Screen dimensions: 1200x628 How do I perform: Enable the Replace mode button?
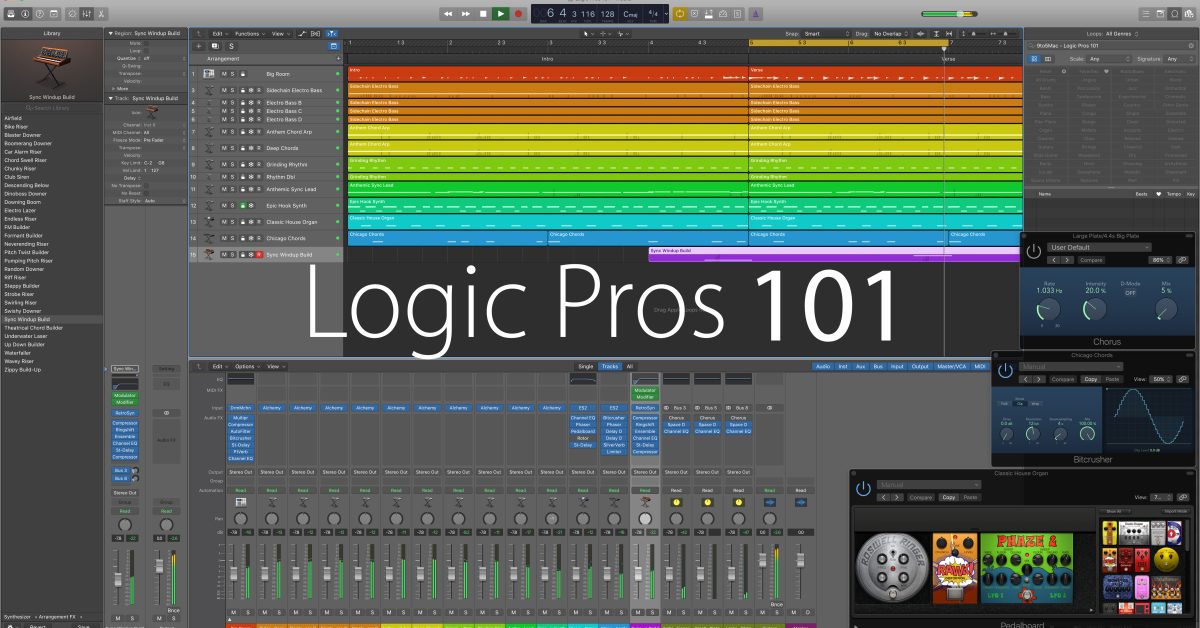coord(696,14)
